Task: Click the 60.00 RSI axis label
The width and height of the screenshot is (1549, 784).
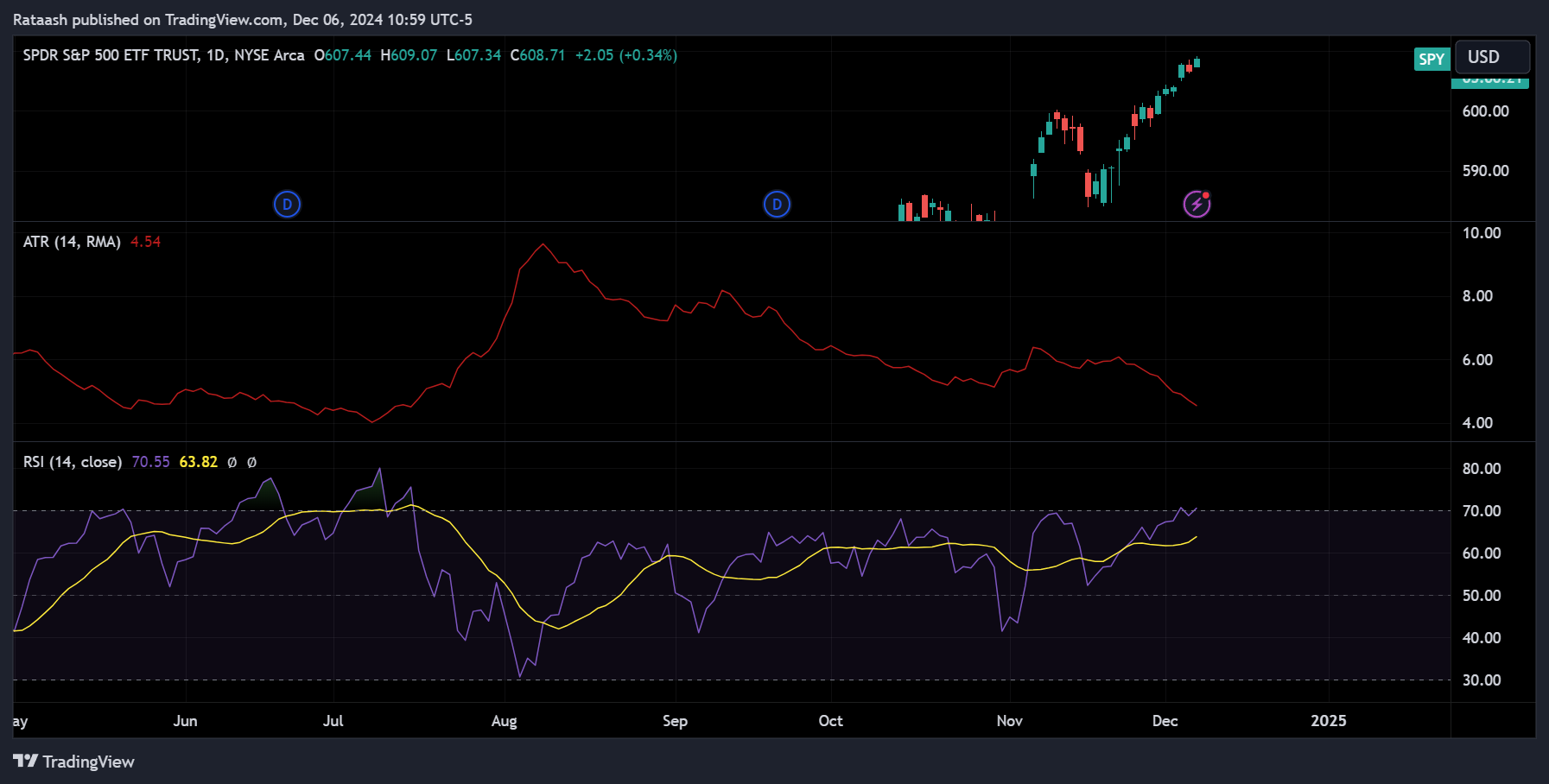Action: (x=1482, y=553)
